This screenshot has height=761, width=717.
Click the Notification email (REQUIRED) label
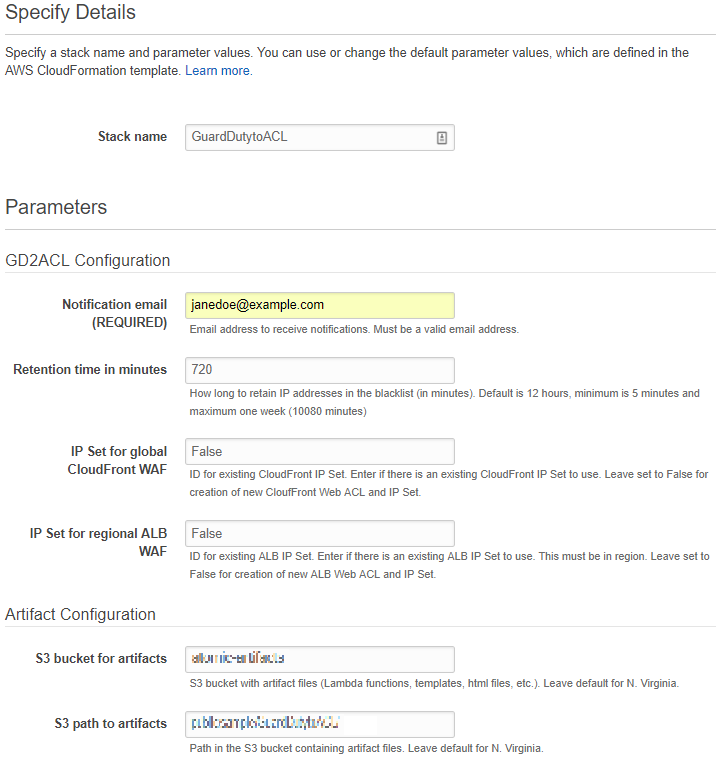[115, 314]
